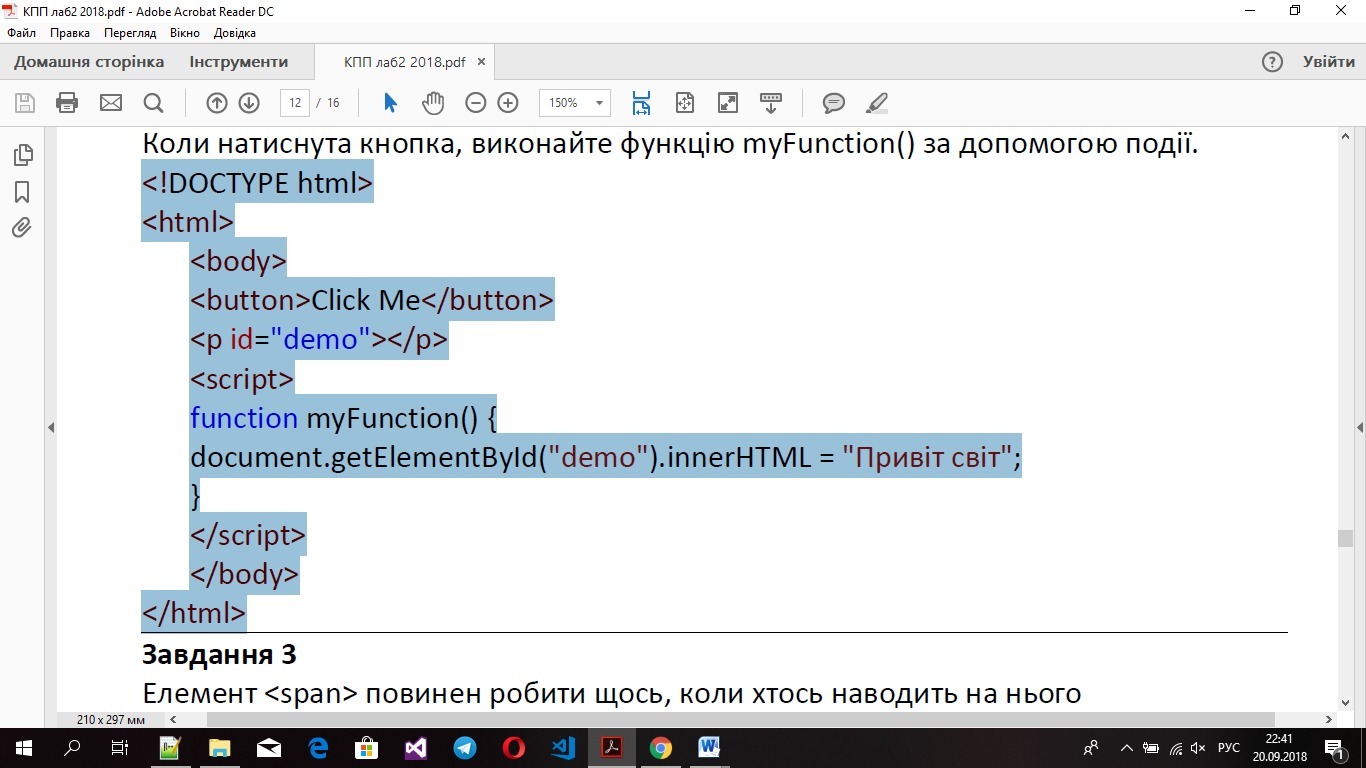
Task: Go to previous page arrow
Action: [x=217, y=103]
